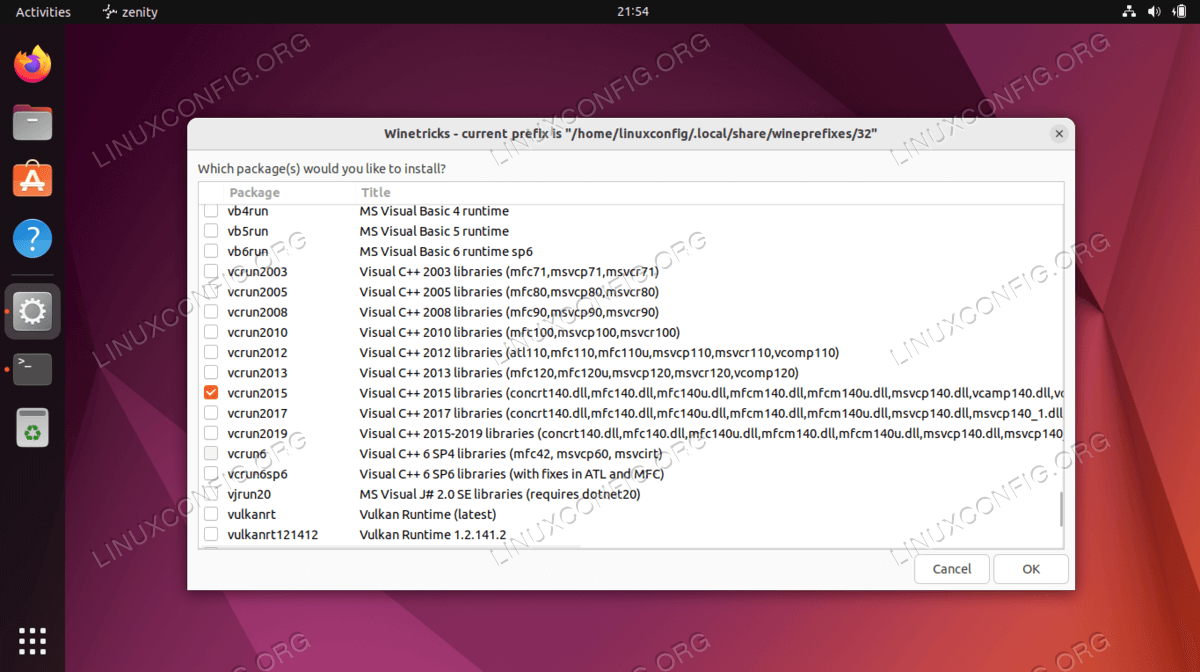Click the vcrun6sp6 package name

coord(257,473)
